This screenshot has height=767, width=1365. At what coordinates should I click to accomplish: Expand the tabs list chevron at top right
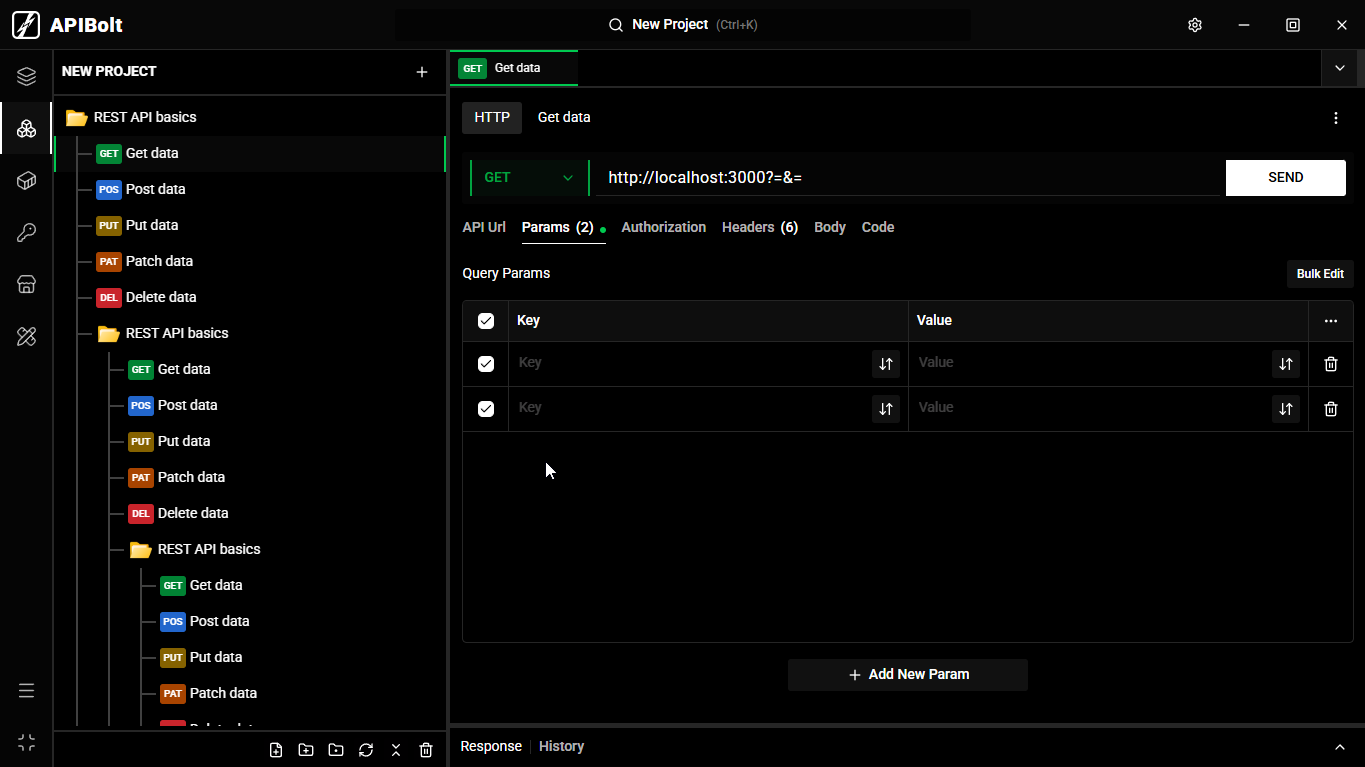[1340, 68]
